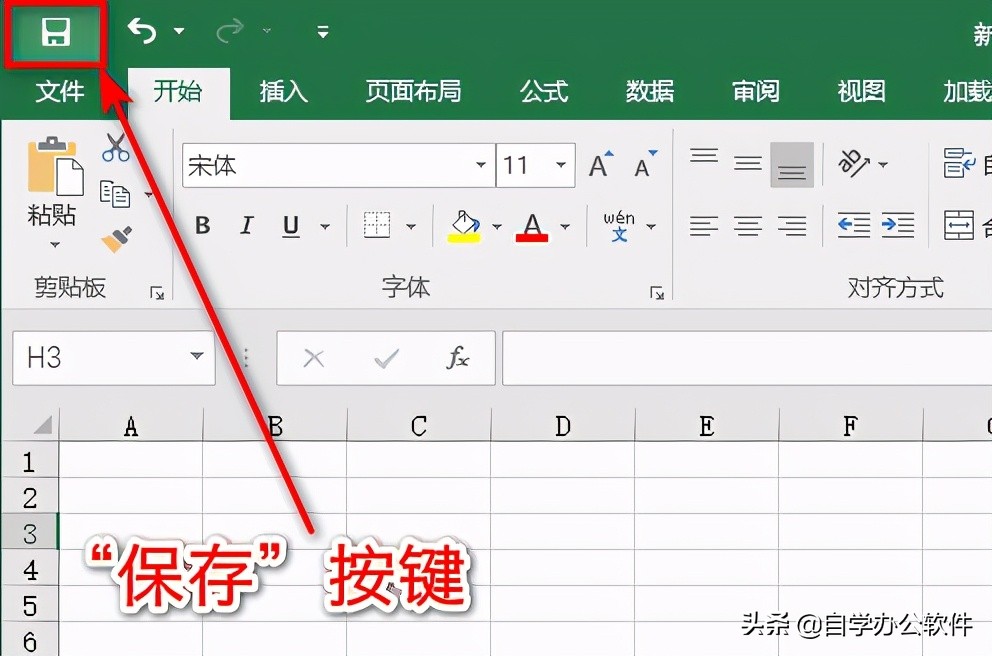
Task: Click the text Orientation icon
Action: point(854,163)
